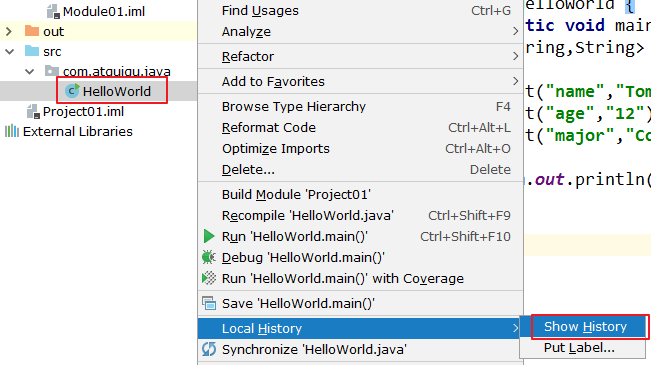Open the Analyze submenu arrow
651x365 pixels.
[x=515, y=32]
